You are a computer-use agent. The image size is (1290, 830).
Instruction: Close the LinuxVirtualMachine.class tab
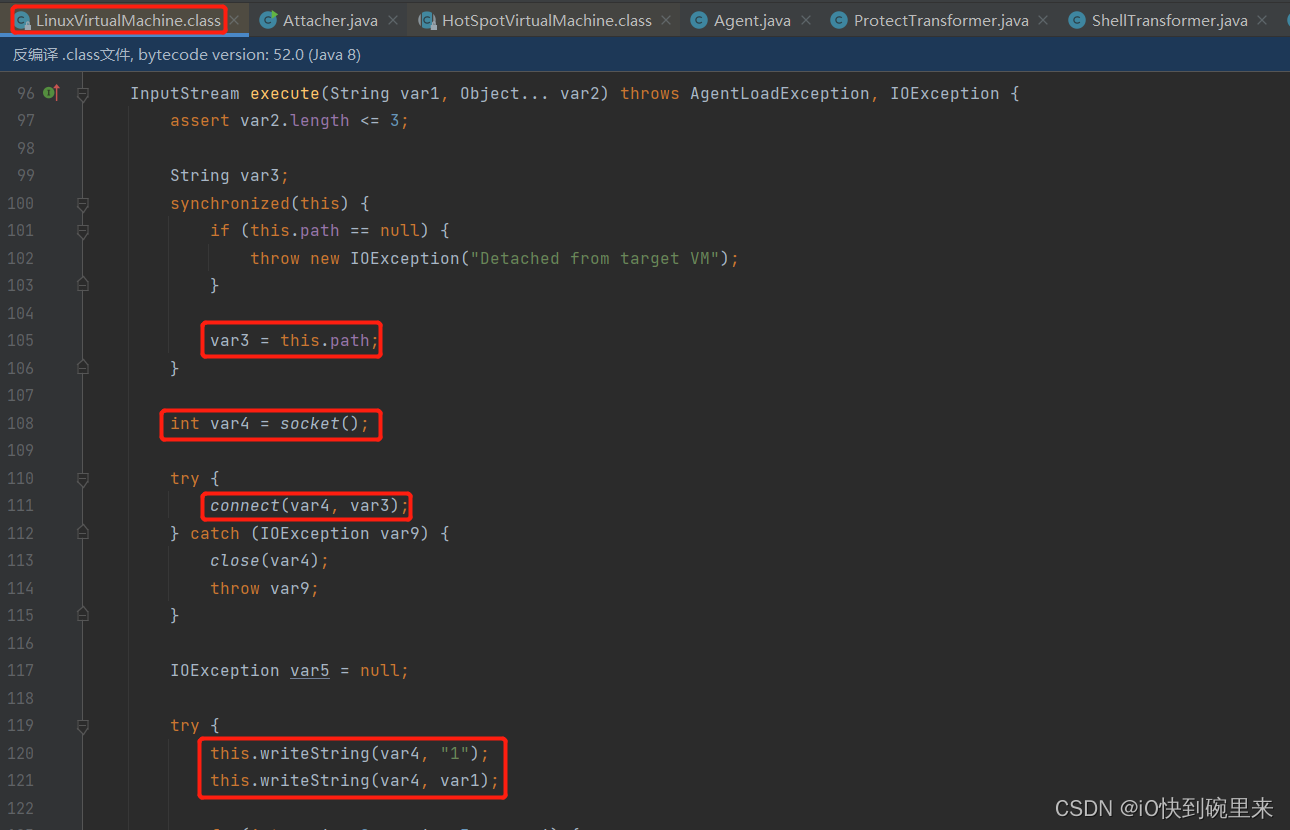[x=233, y=20]
